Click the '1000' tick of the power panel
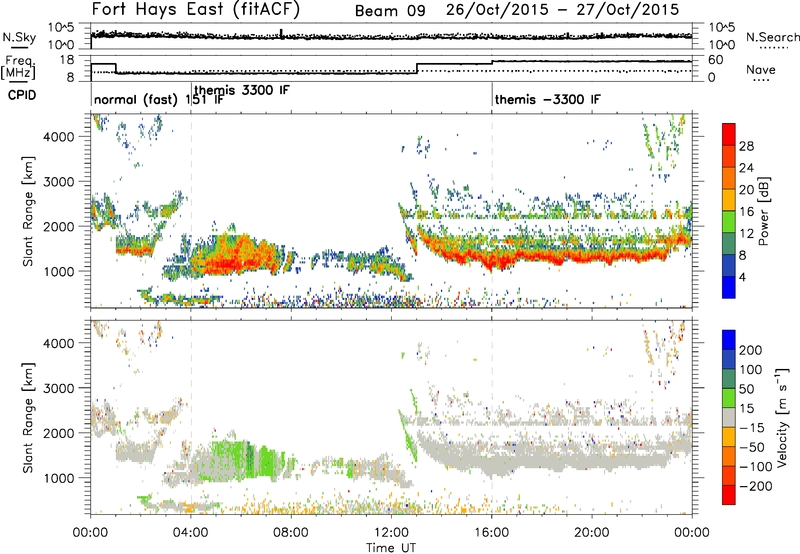This screenshot has width=800, height=554. pyautogui.click(x=59, y=271)
